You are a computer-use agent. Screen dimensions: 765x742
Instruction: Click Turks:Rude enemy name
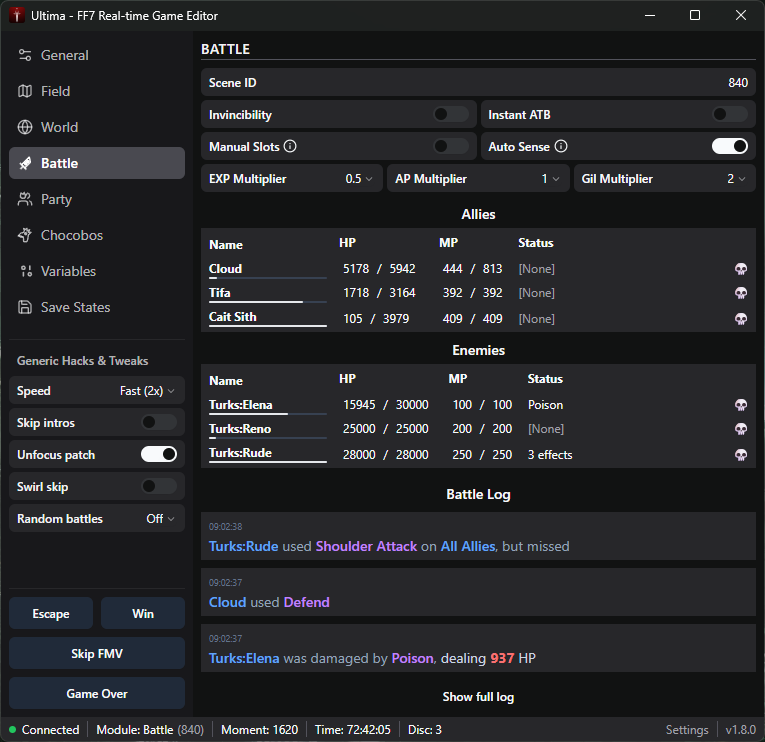coord(240,453)
